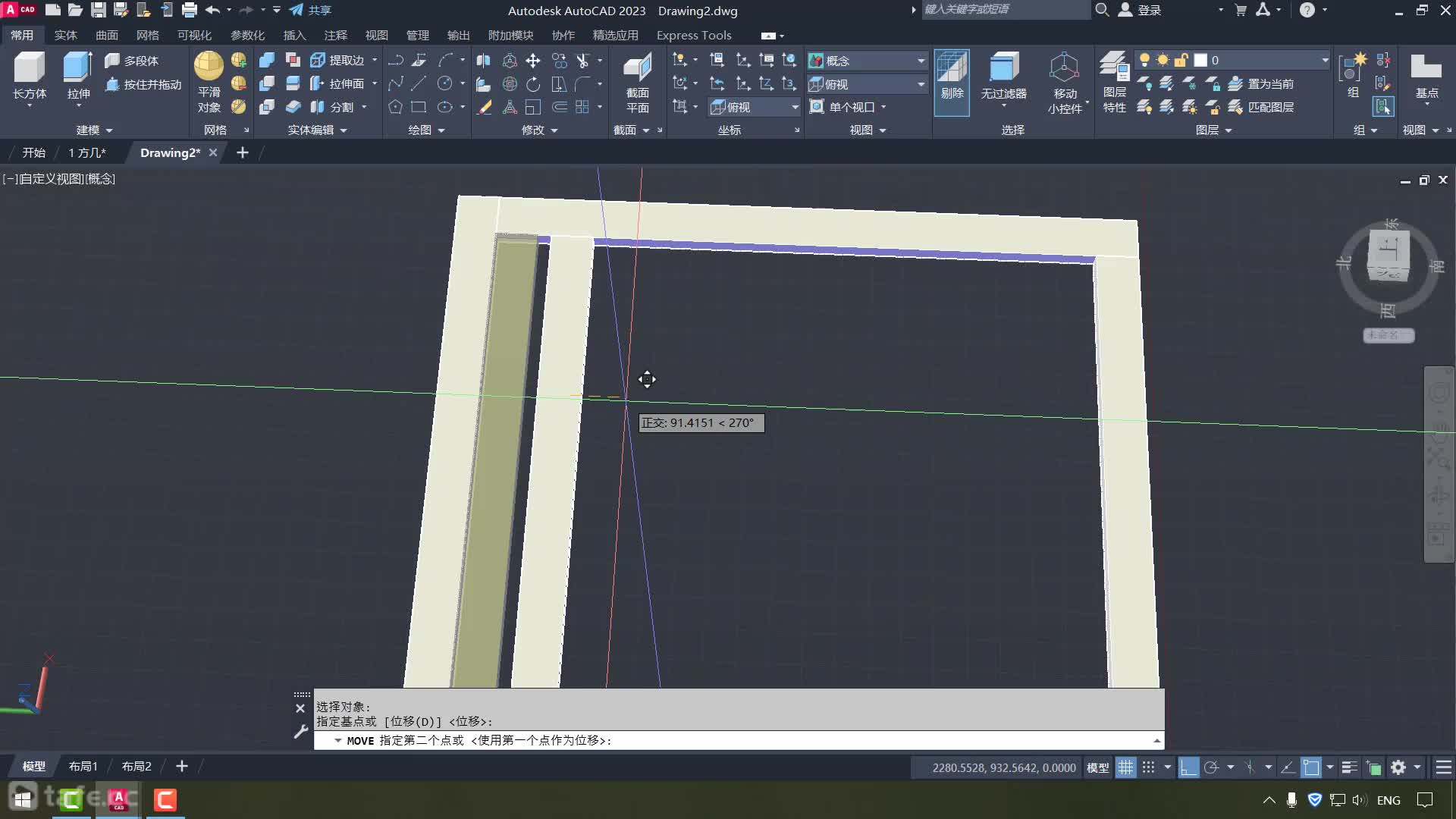The image size is (1456, 819).
Task: Toggle object snap tracking icon
Action: 1288,767
